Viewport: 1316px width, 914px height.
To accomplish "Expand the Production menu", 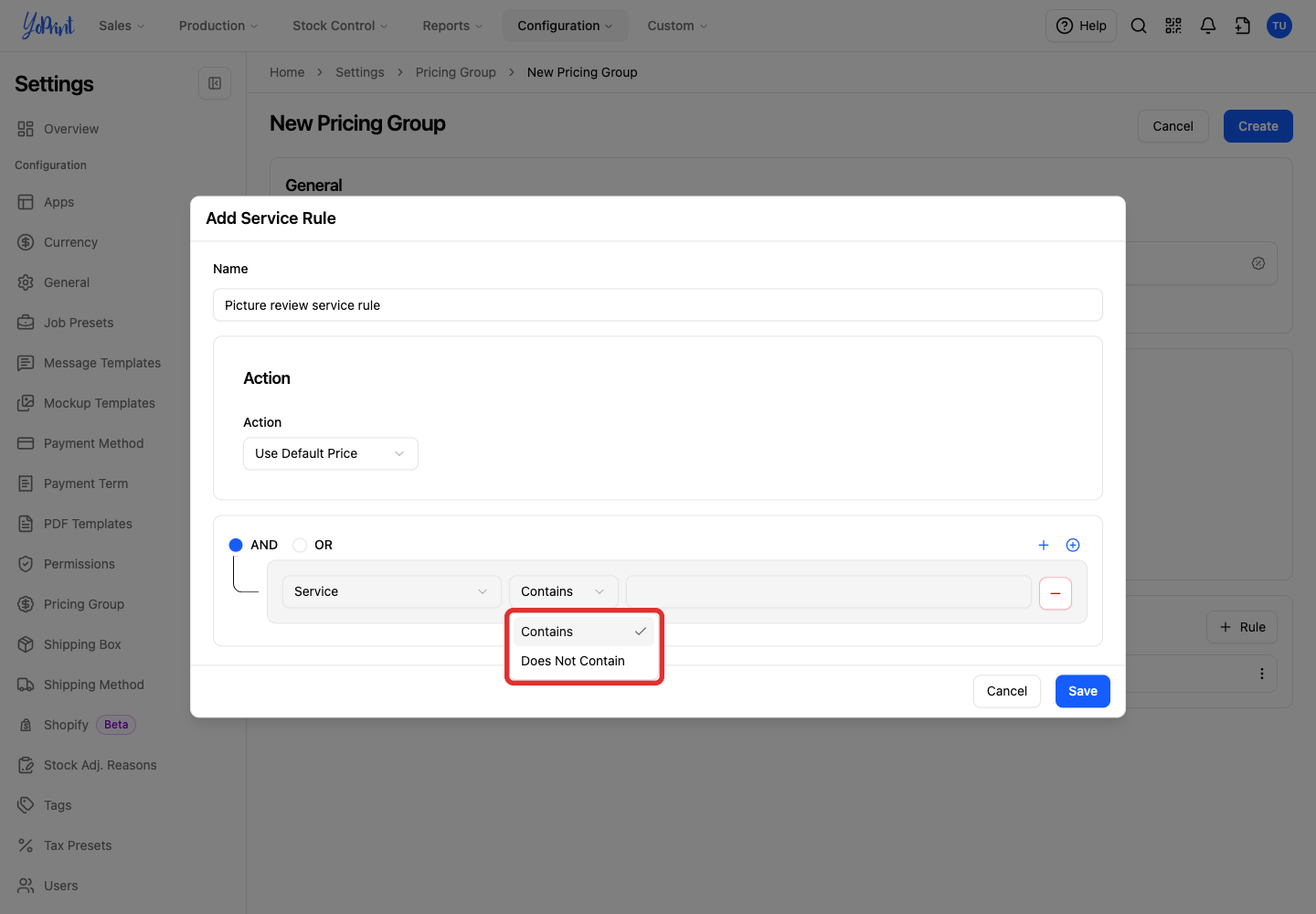I will pyautogui.click(x=218, y=26).
